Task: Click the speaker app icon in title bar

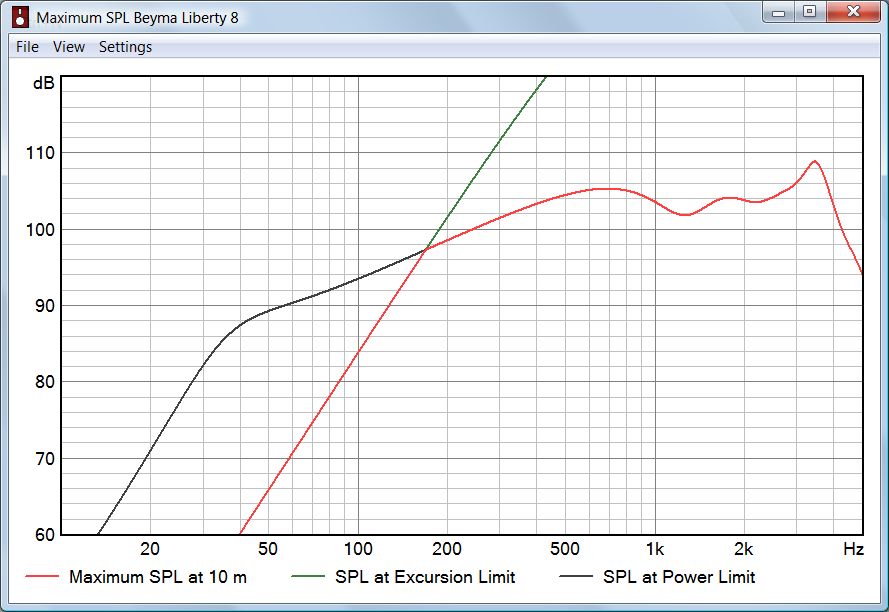Action: click(20, 17)
